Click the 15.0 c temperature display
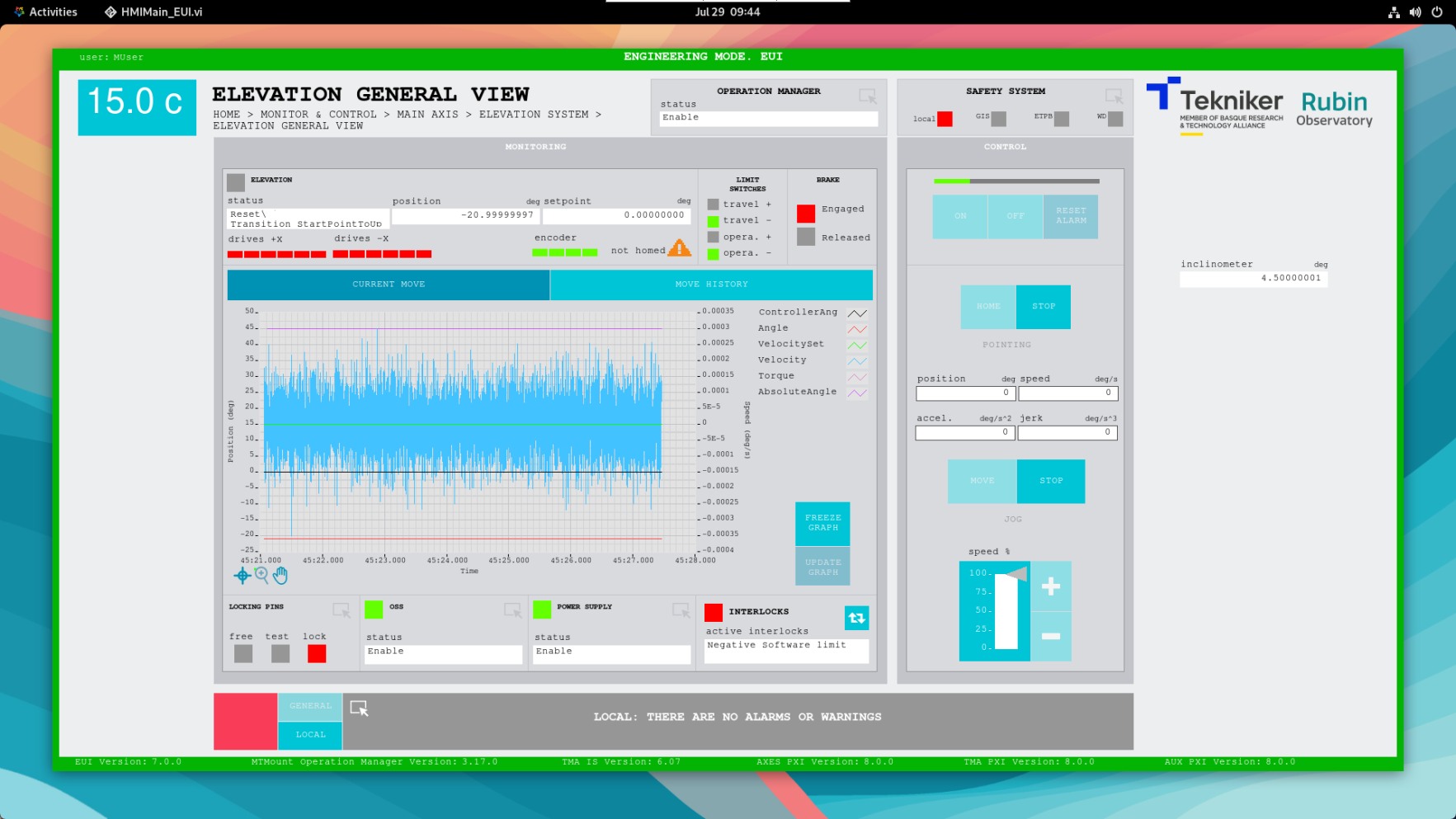This screenshot has height=819, width=1456. 137,107
